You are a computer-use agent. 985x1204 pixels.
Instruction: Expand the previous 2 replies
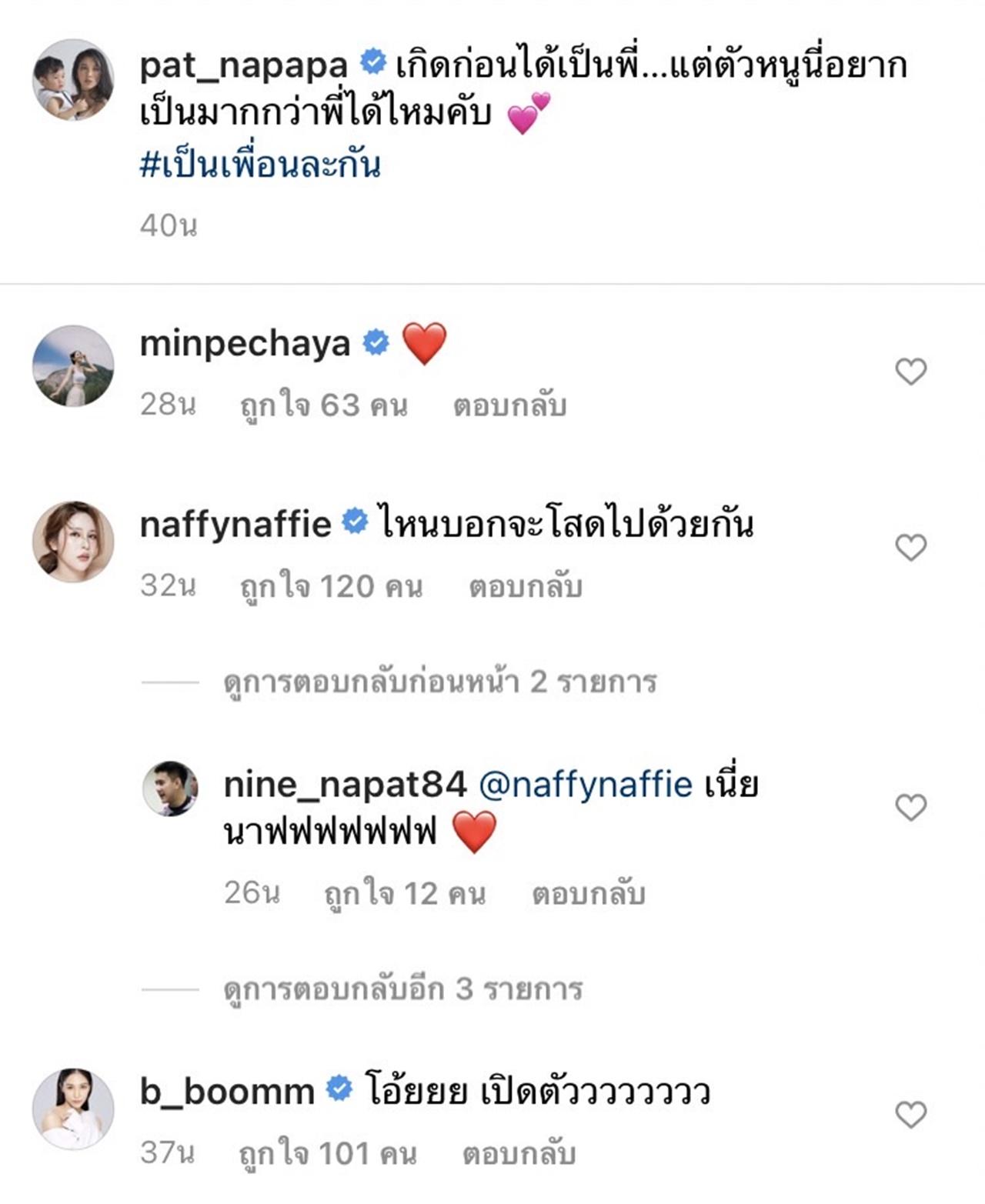pos(439,682)
